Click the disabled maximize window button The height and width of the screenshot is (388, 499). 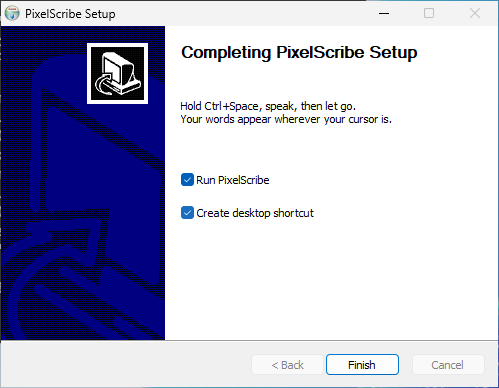click(429, 13)
